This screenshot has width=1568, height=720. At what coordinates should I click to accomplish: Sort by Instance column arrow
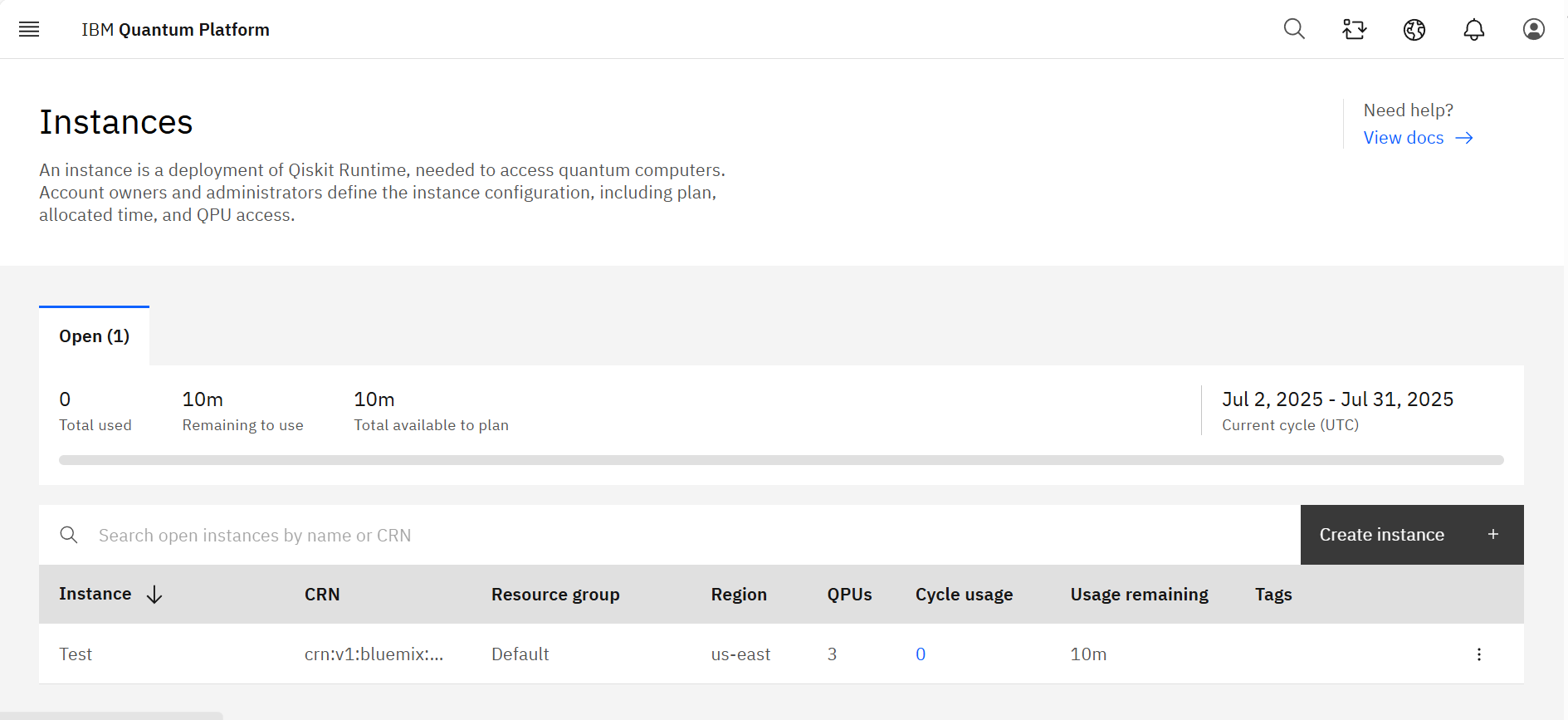[154, 595]
